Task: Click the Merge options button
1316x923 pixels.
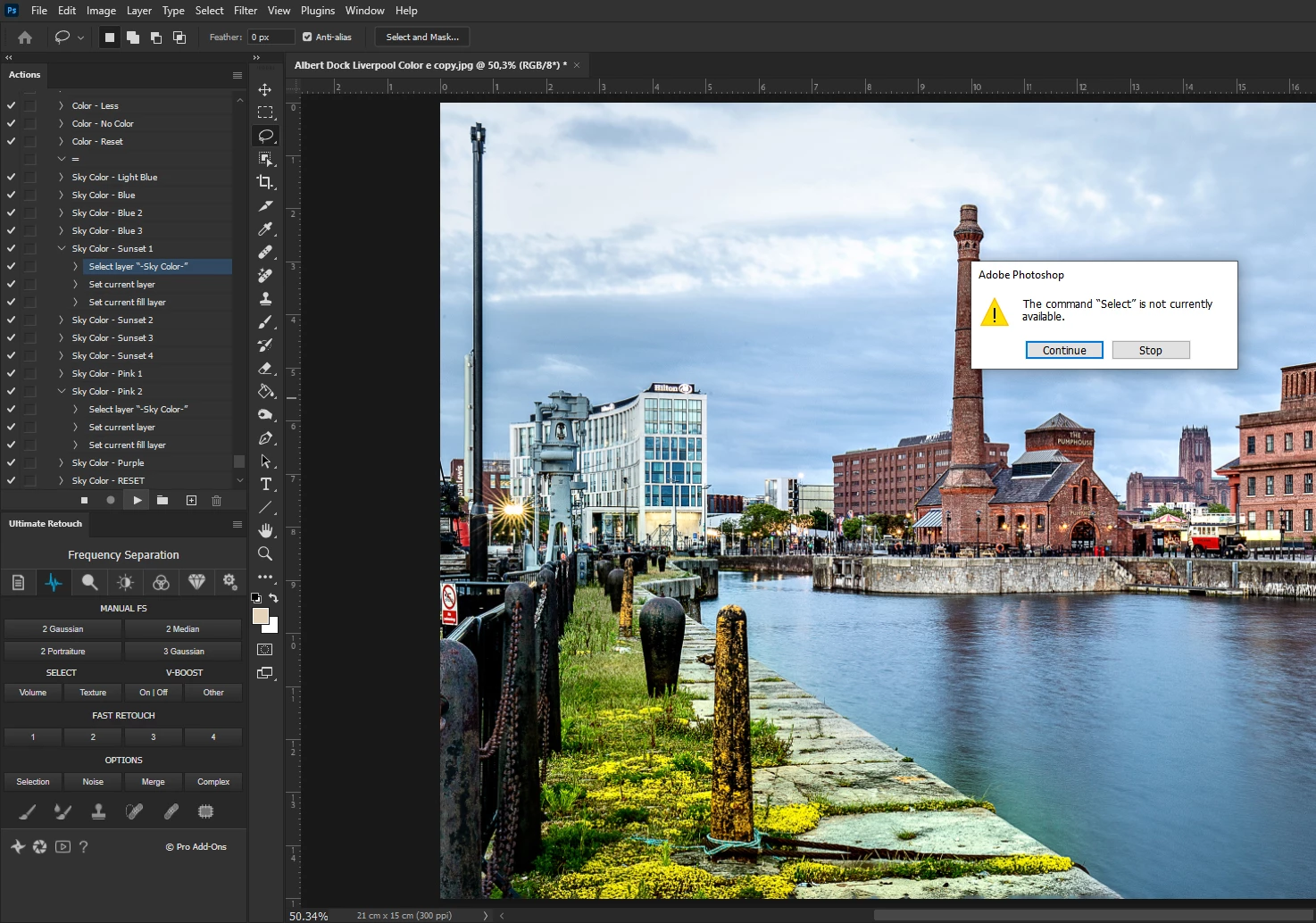Action: [154, 782]
